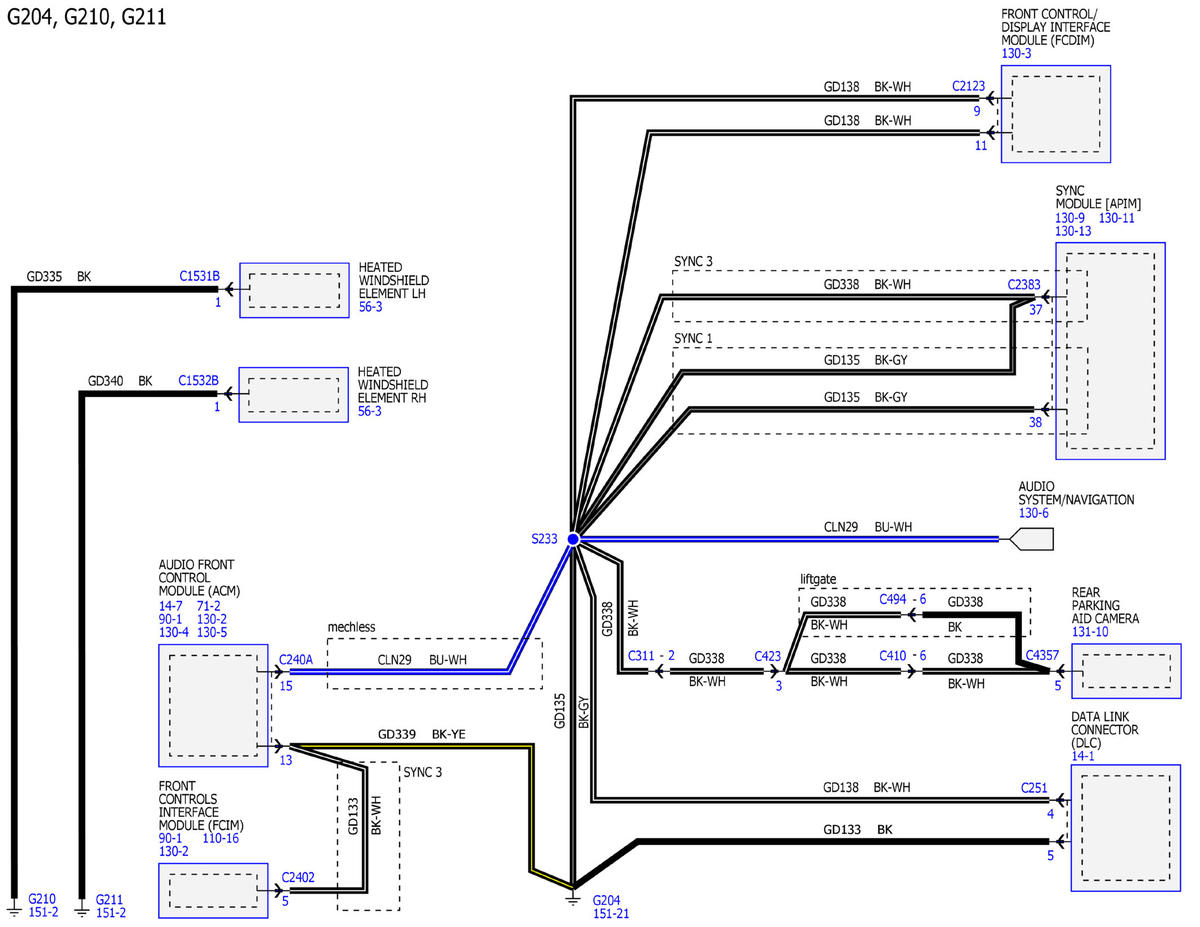Open page reference 130-6
The width and height of the screenshot is (1200, 927).
pyautogui.click(x=1033, y=513)
